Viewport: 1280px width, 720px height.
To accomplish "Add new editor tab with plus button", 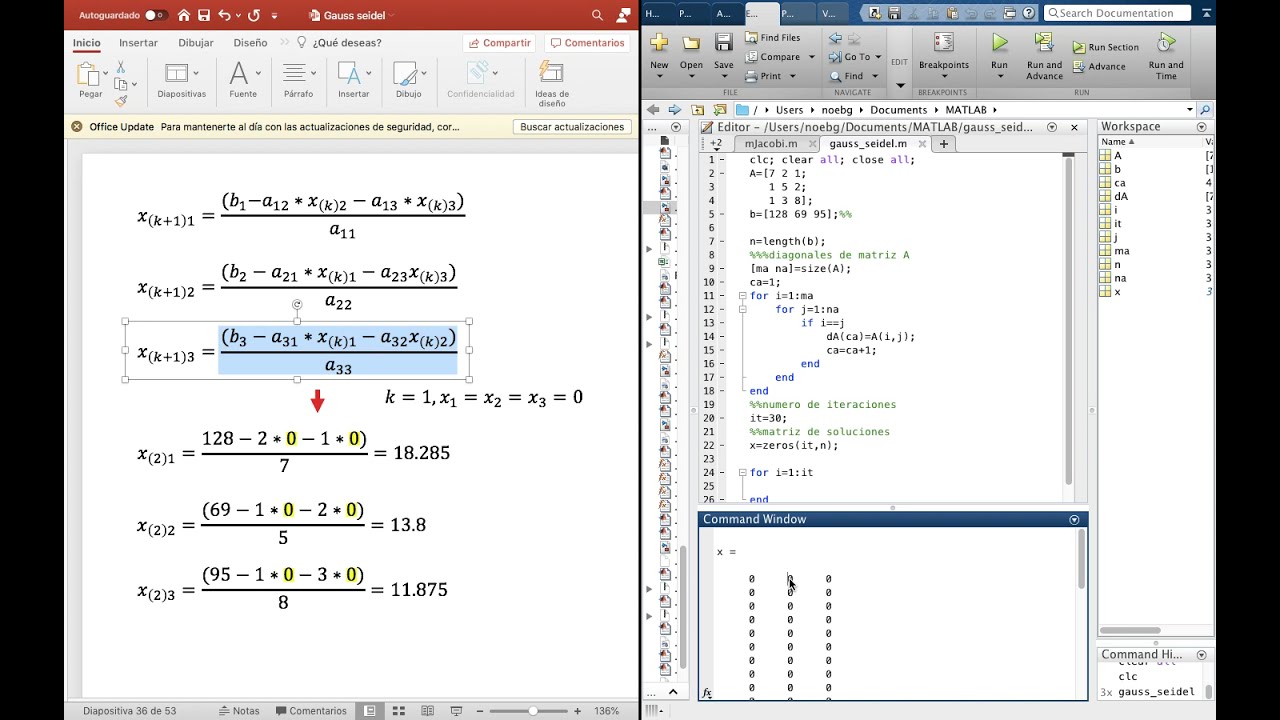I will (942, 144).
